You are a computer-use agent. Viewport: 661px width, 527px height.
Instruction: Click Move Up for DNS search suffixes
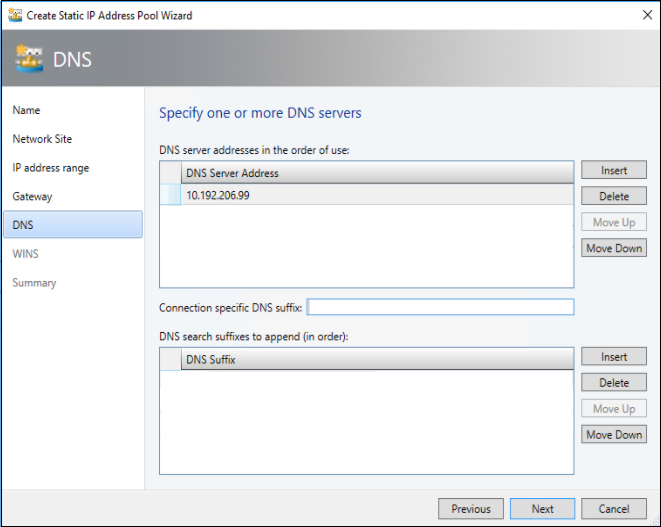pyautogui.click(x=614, y=409)
